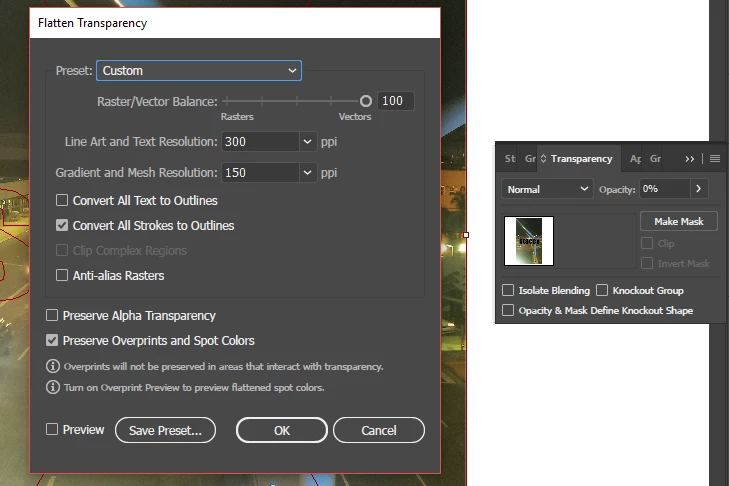Expand hidden panel tabs with double chevron
The image size is (729, 486).
click(689, 159)
